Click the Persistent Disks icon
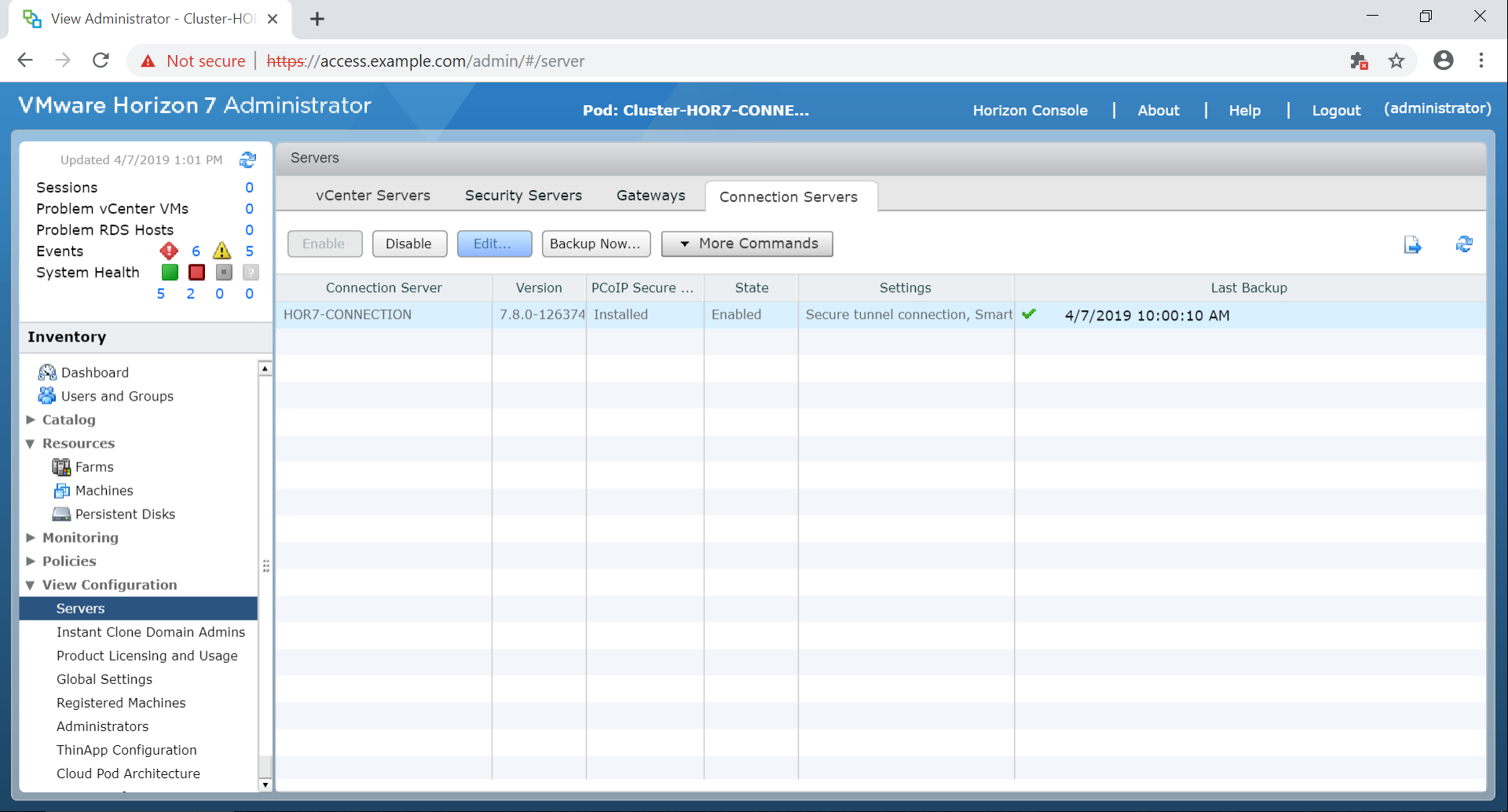 (x=61, y=514)
